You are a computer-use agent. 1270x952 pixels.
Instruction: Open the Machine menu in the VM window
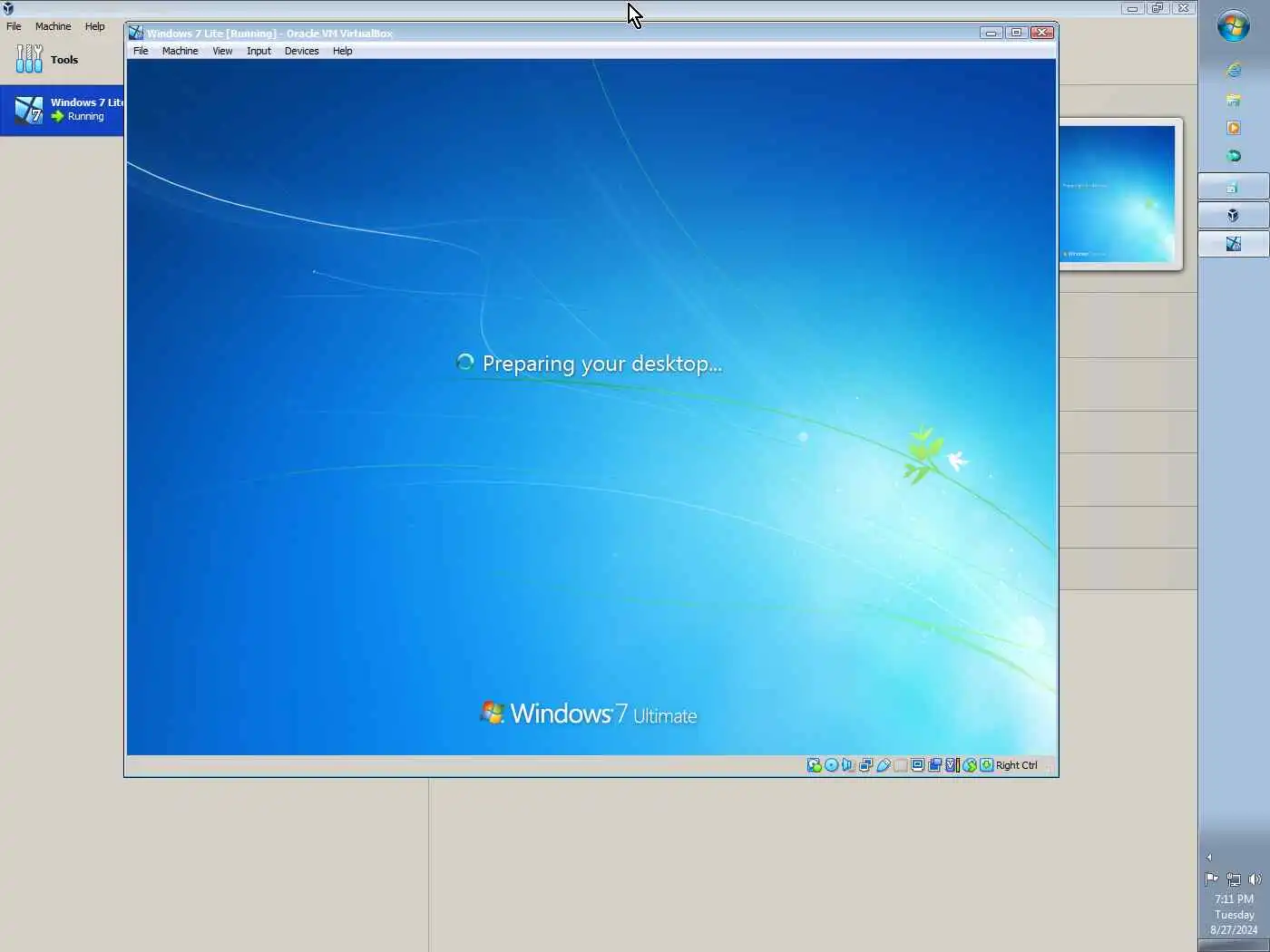[x=180, y=51]
